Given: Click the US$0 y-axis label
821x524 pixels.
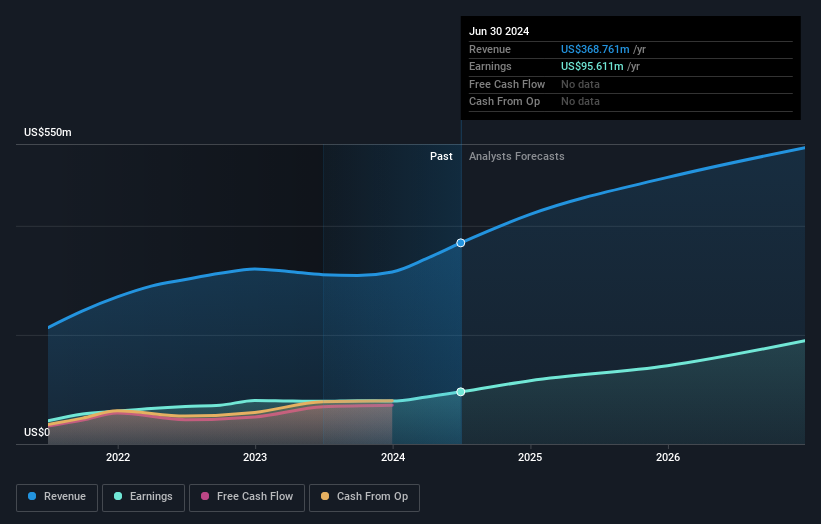Looking at the screenshot, I should tap(37, 432).
